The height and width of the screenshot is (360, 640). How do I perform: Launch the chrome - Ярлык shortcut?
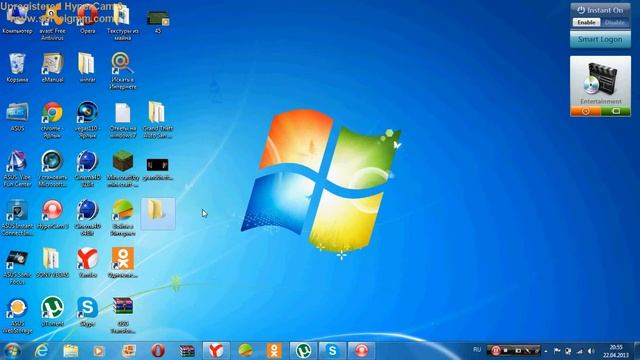(x=52, y=120)
